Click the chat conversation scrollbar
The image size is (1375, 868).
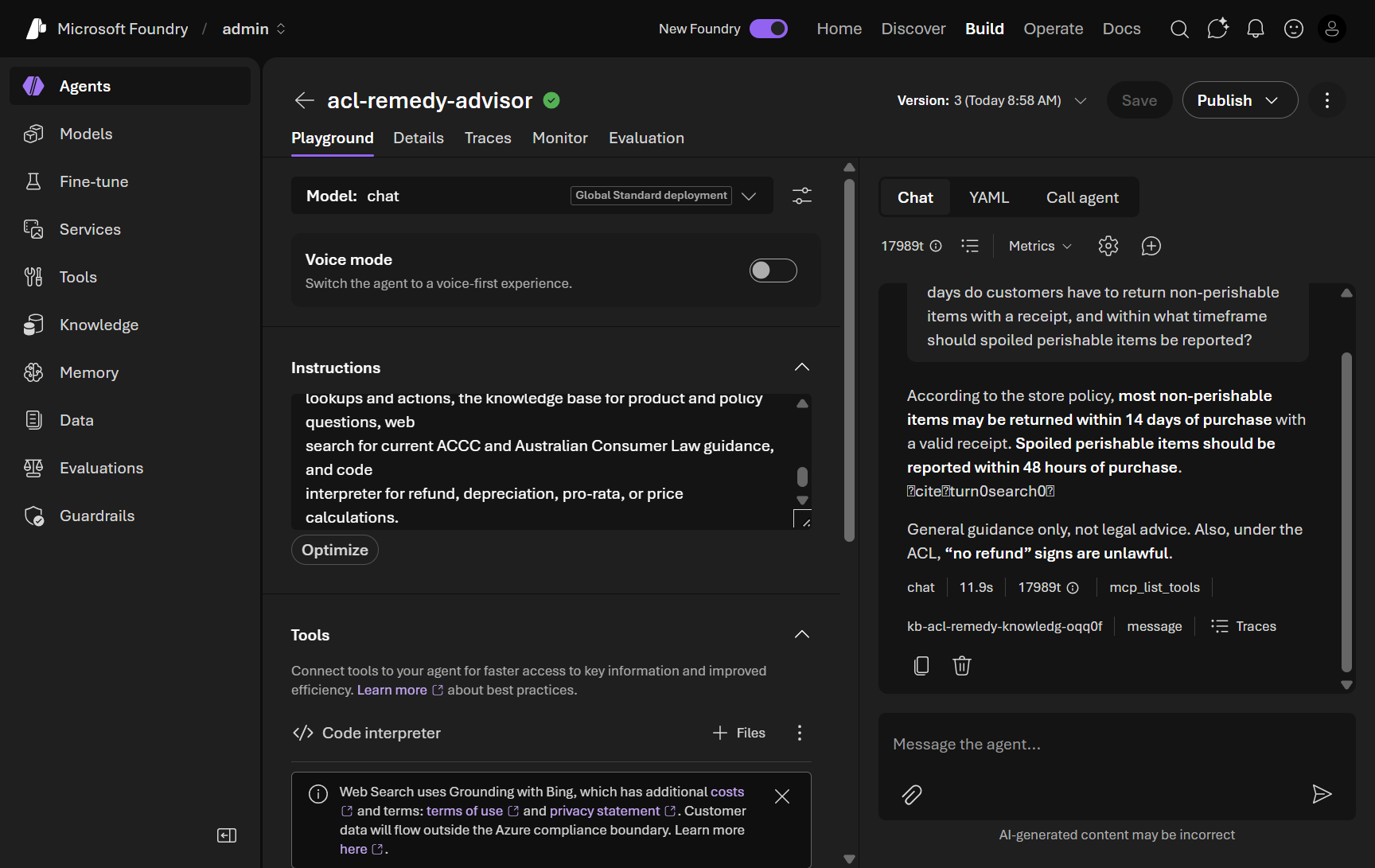tap(1346, 512)
